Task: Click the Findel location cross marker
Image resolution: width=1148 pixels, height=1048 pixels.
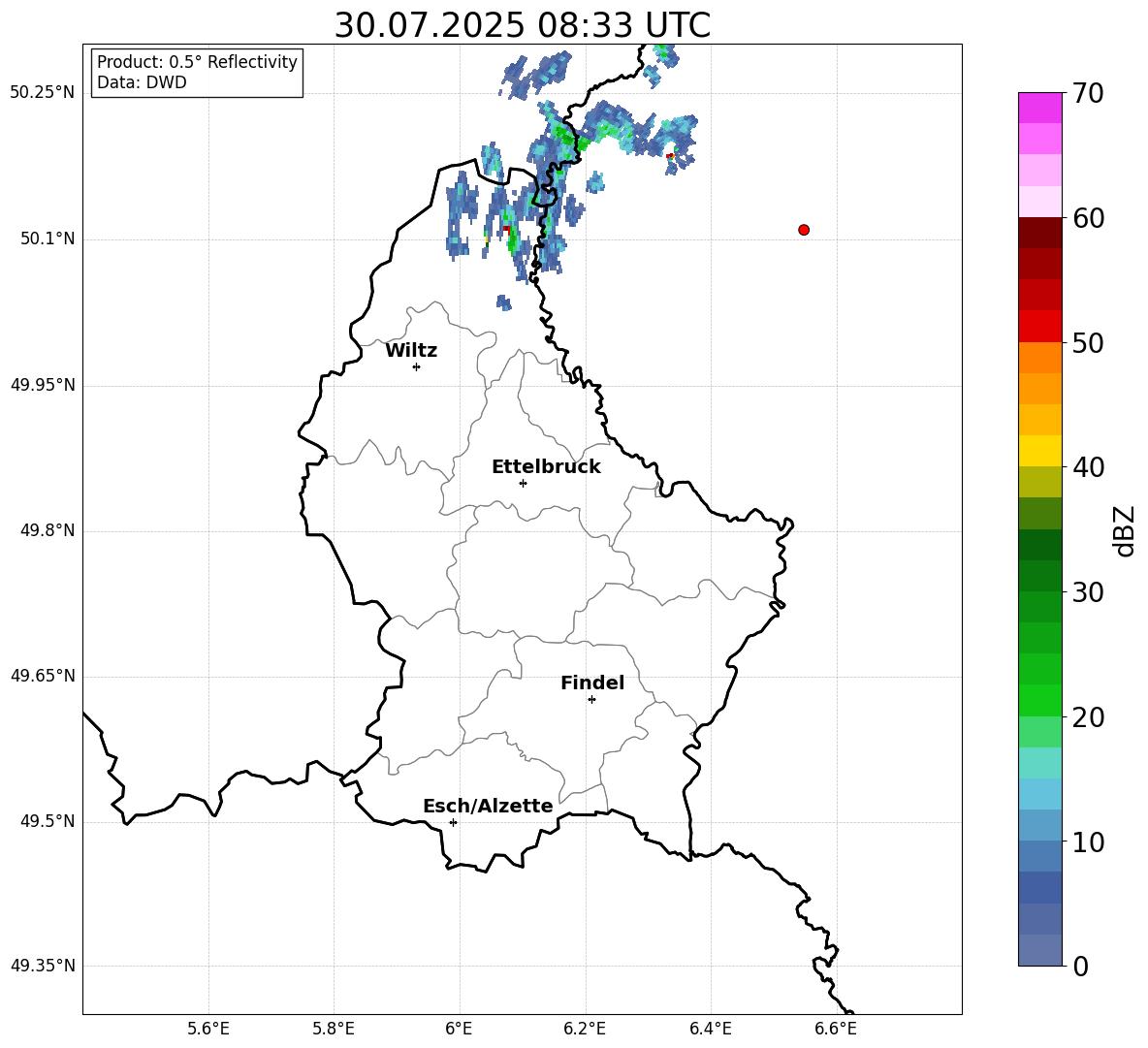Action: [x=591, y=700]
